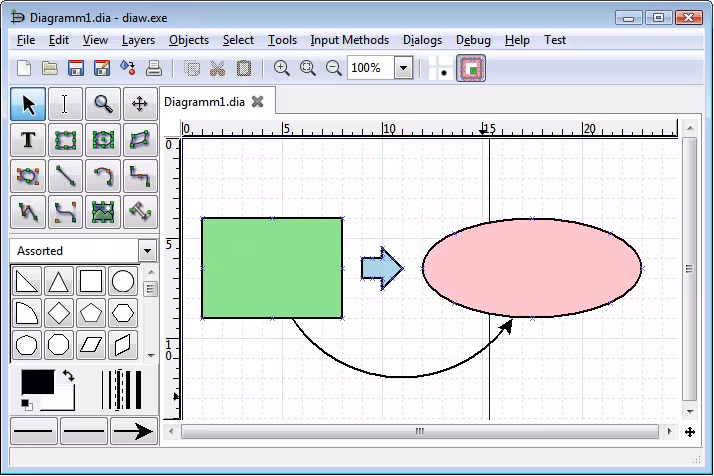The height and width of the screenshot is (476, 714).
Task: Pick the circle shape from Assorted
Action: pos(123,282)
